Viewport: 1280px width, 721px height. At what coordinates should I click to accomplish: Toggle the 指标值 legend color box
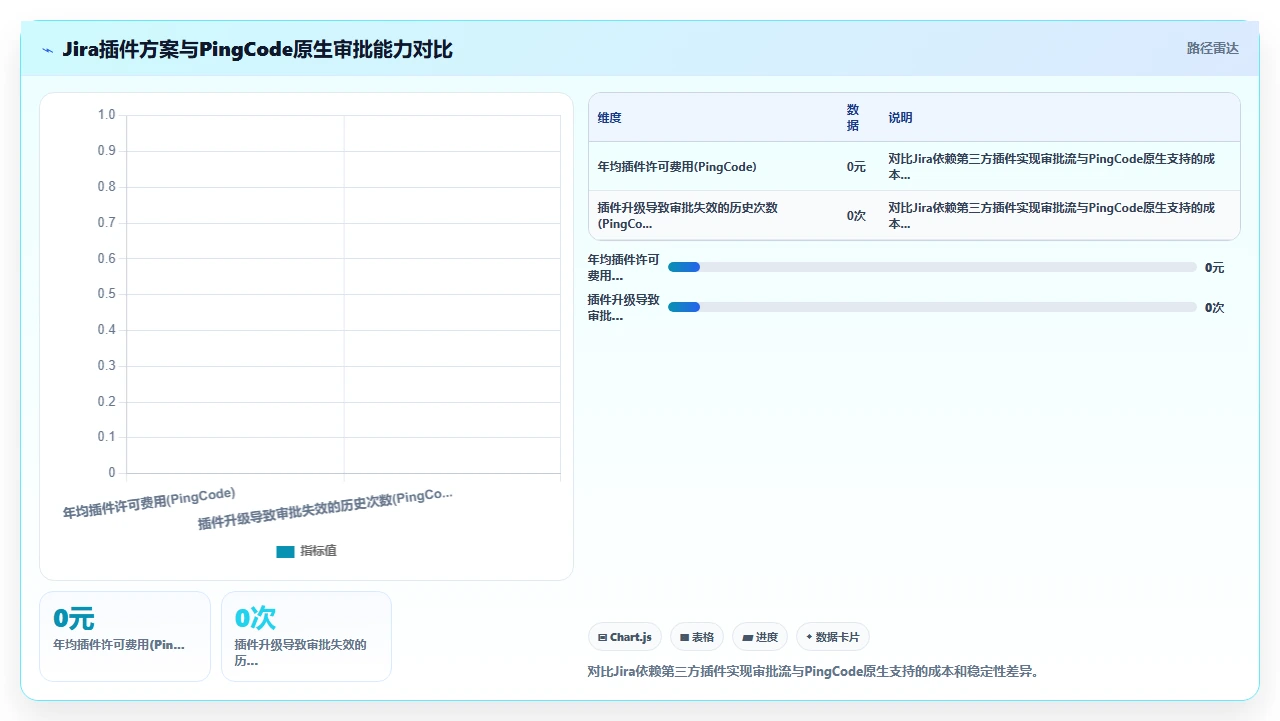(x=285, y=551)
